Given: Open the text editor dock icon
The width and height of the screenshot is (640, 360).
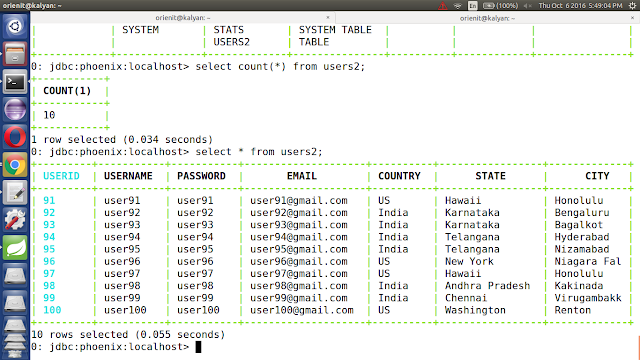Looking at the screenshot, I should [x=15, y=192].
